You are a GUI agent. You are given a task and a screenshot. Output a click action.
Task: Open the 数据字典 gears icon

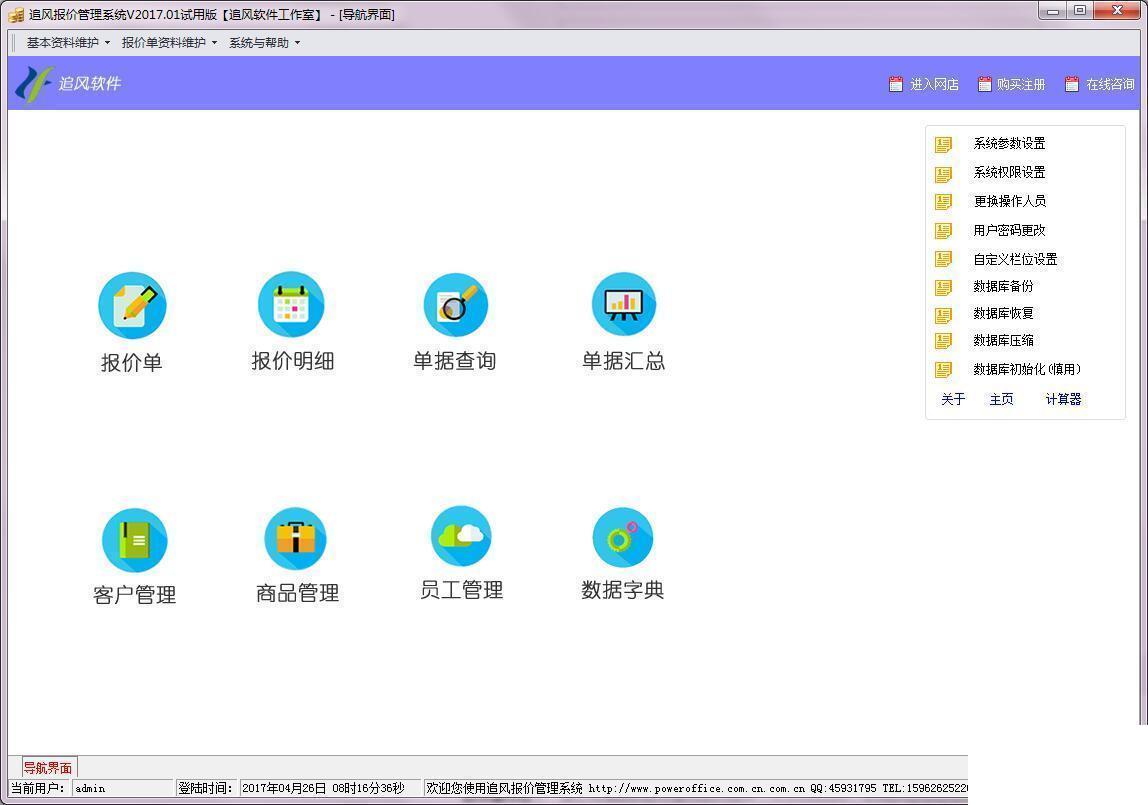pyautogui.click(x=622, y=537)
